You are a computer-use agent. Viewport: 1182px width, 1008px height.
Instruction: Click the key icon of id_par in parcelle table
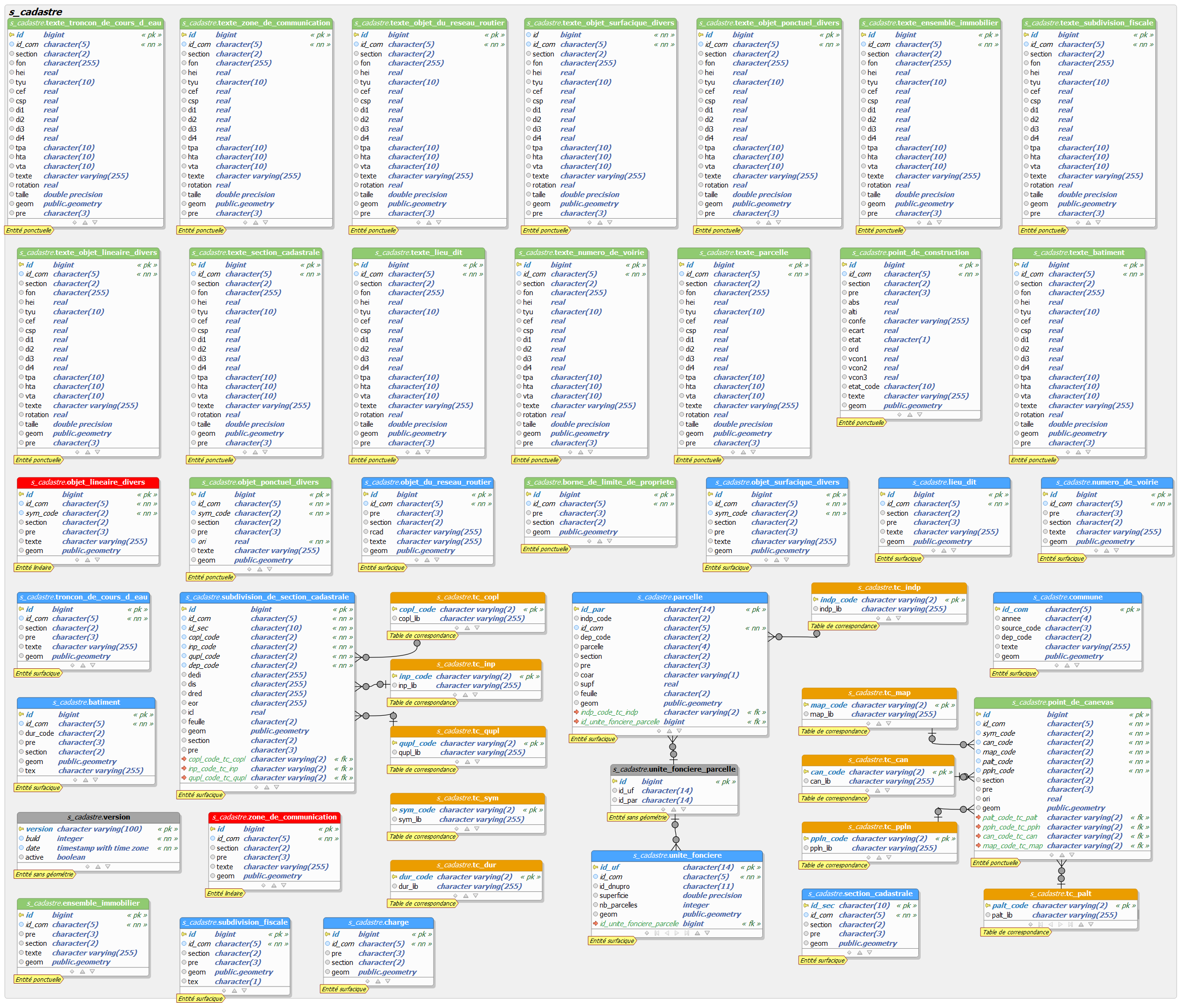[x=576, y=609]
